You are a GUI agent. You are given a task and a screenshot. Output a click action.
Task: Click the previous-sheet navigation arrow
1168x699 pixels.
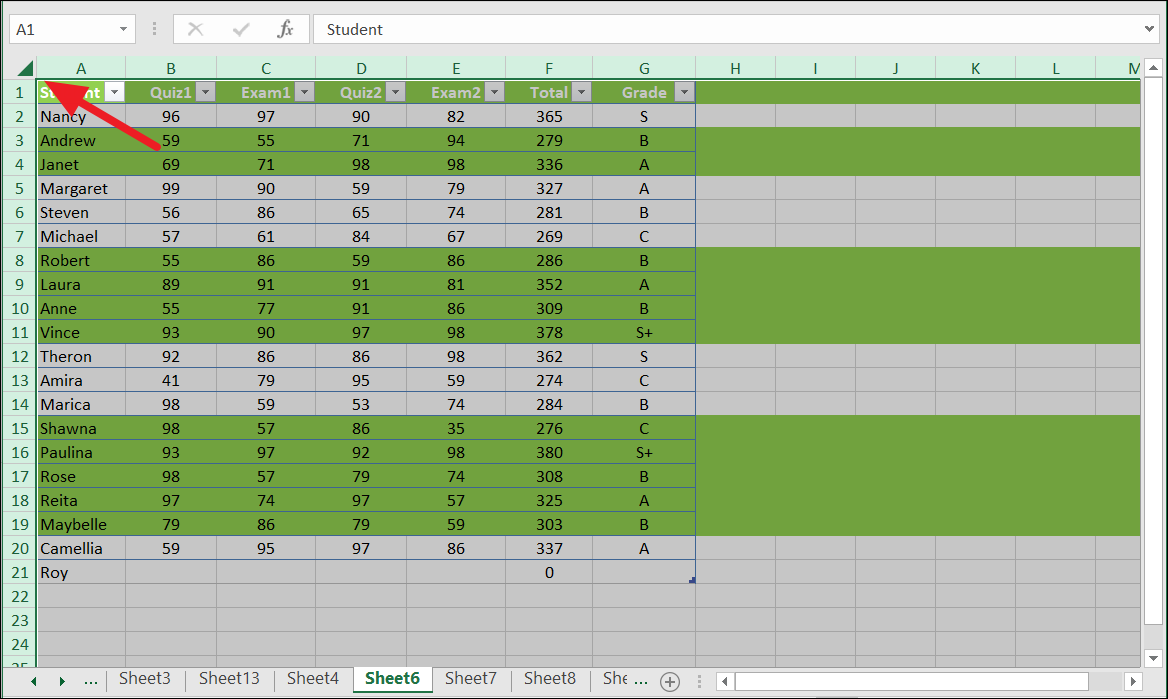click(33, 680)
